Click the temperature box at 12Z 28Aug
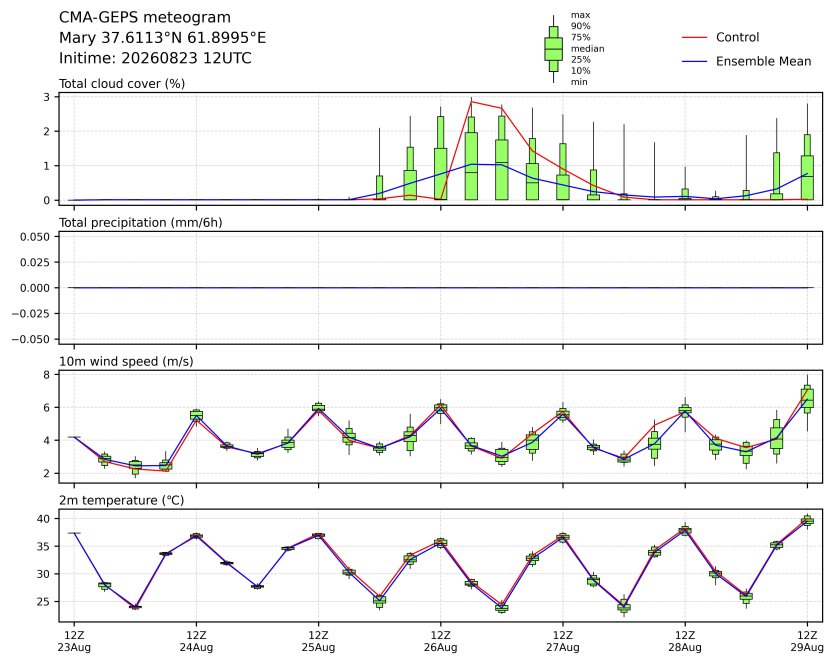This screenshot has height=664, width=835. click(685, 530)
